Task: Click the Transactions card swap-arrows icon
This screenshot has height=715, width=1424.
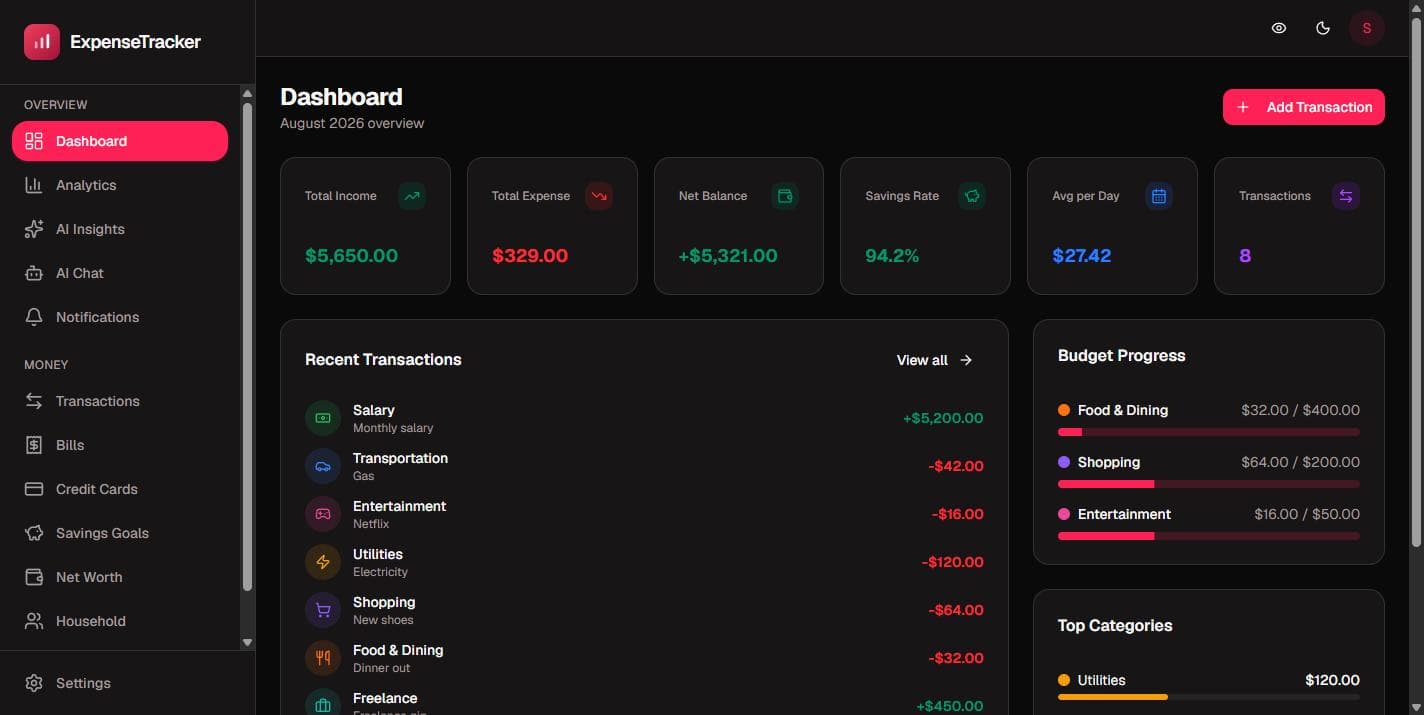Action: pos(1346,196)
